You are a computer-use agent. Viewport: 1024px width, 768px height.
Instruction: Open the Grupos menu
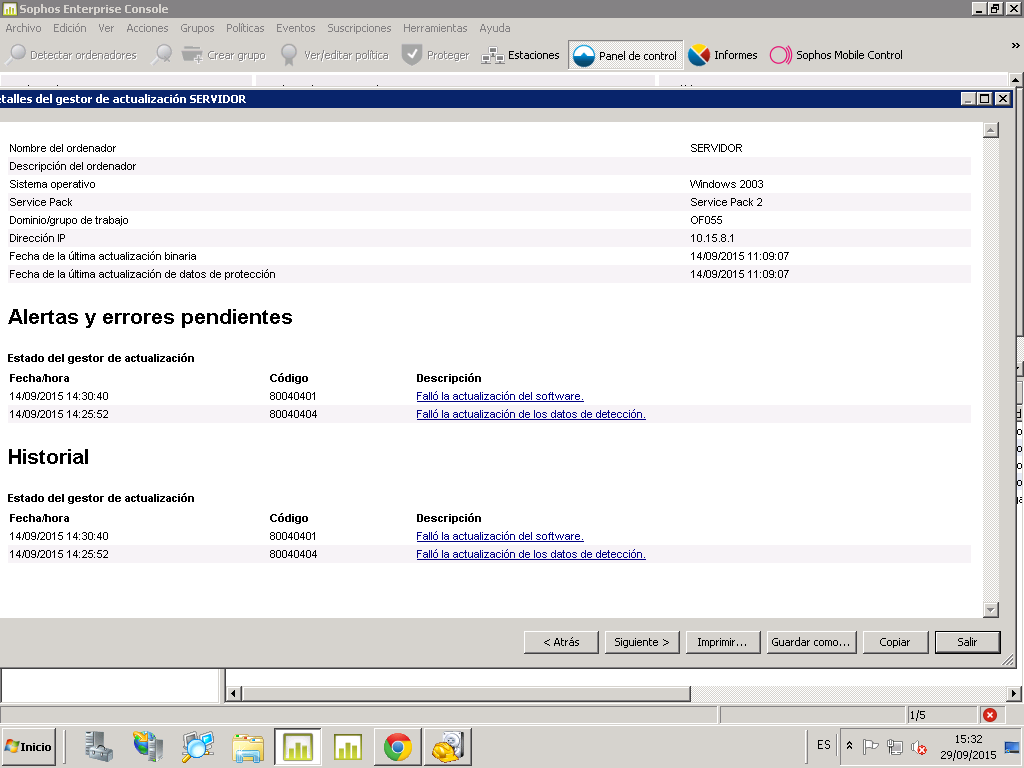click(x=197, y=28)
